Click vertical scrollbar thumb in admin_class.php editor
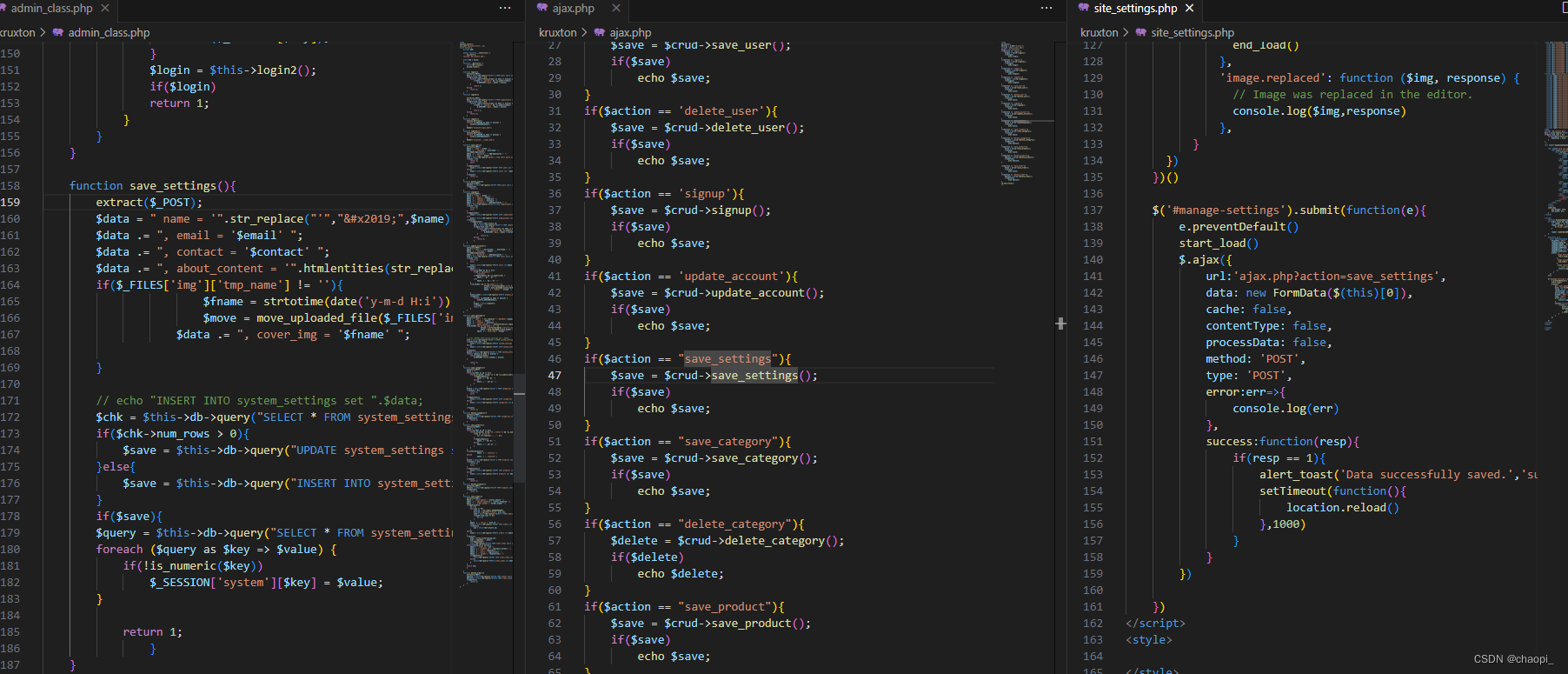The width and height of the screenshot is (1568, 674). (520, 428)
